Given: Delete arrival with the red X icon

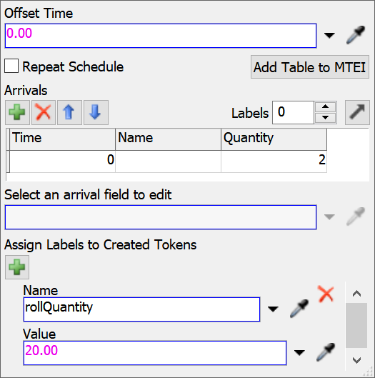Looking at the screenshot, I should pyautogui.click(x=43, y=112).
